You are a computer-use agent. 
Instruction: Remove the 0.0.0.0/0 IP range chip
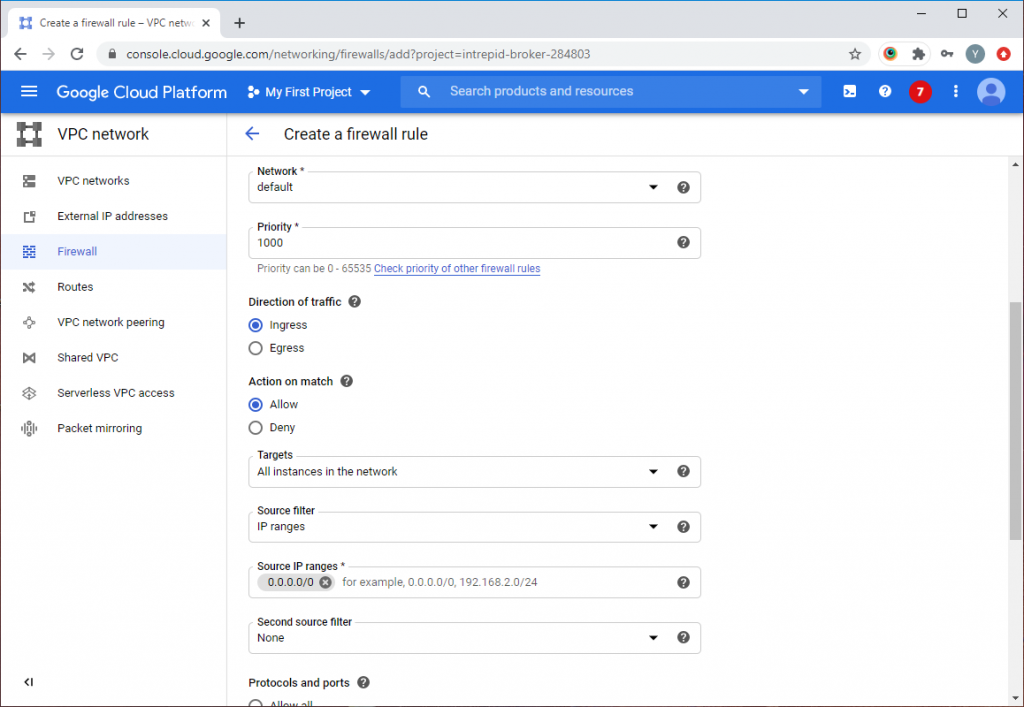coord(325,582)
